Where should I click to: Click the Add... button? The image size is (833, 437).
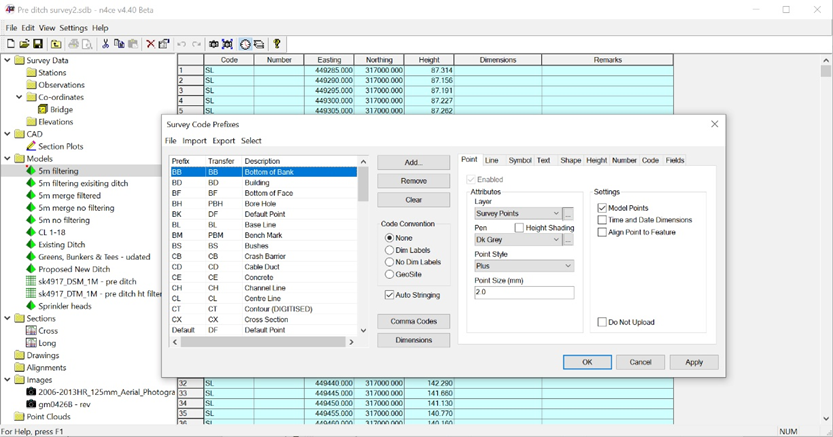[x=413, y=162]
